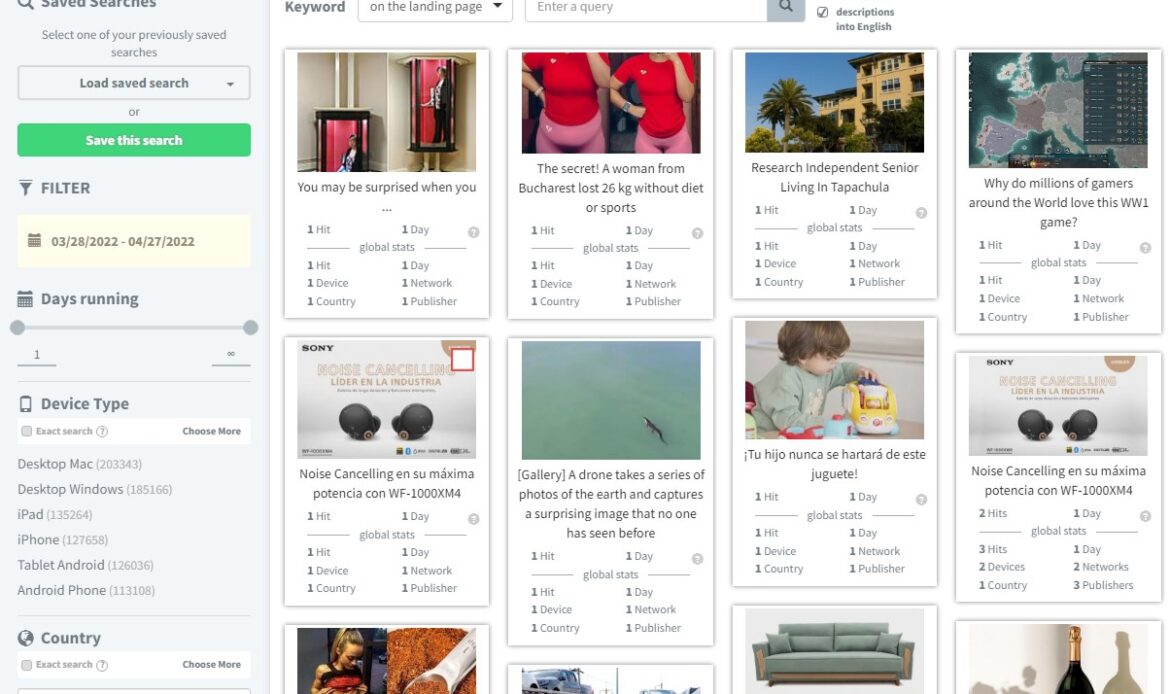Image resolution: width=1170 pixels, height=694 pixels.
Task: Open the Load saved search dropdown
Action: tap(134, 83)
